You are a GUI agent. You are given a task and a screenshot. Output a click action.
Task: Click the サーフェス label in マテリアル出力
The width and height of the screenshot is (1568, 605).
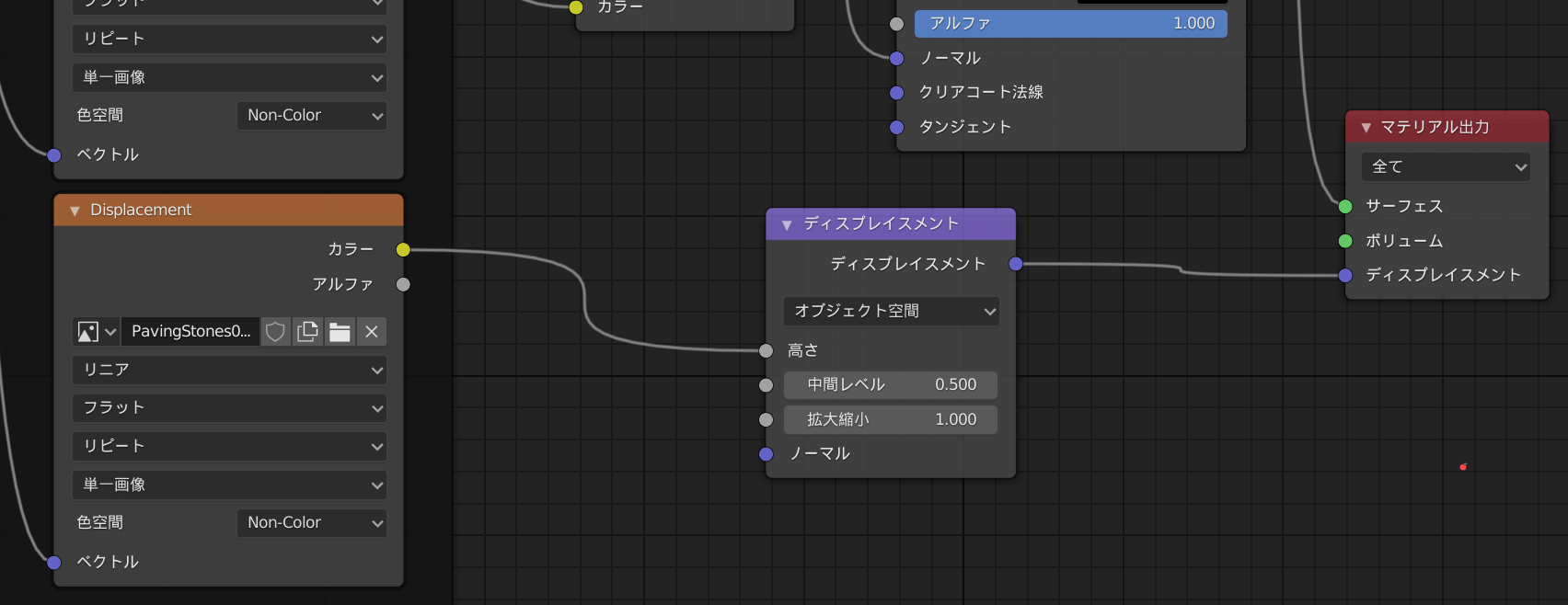pos(1404,207)
